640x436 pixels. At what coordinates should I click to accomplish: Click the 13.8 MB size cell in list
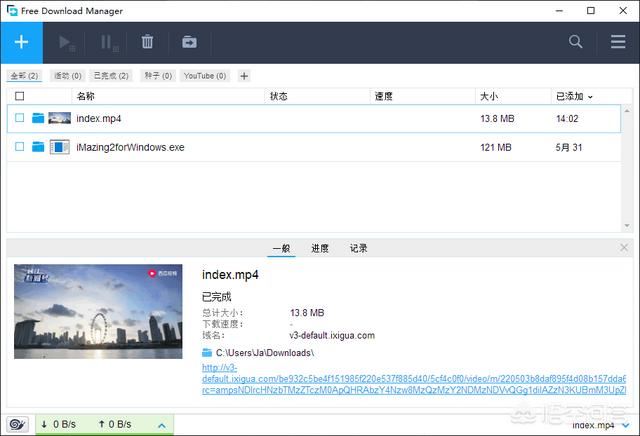[x=497, y=119]
